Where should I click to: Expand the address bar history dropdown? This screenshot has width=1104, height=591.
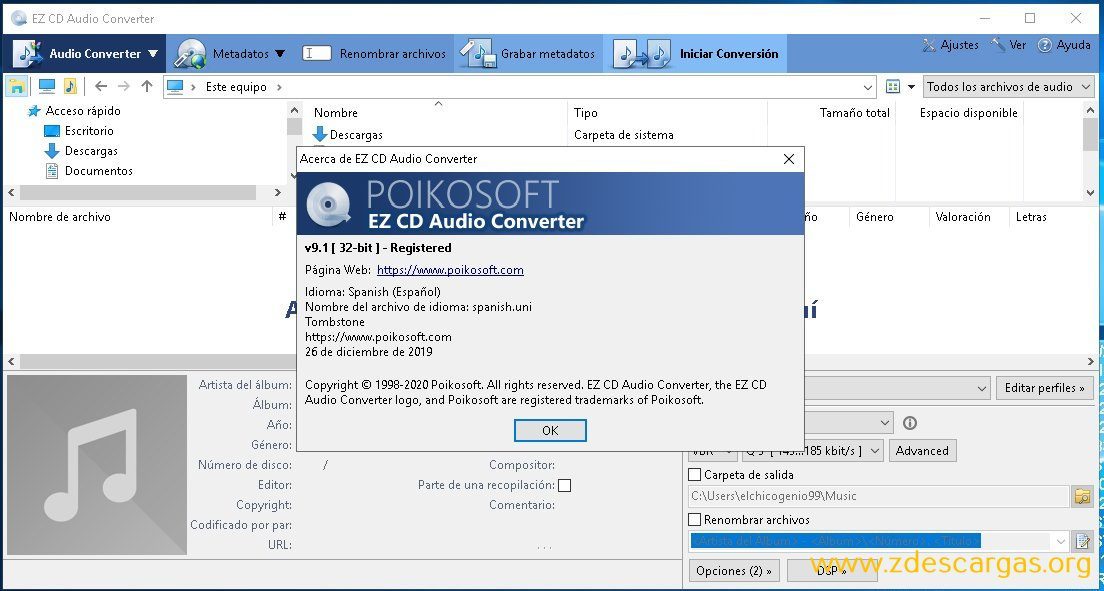(x=867, y=87)
